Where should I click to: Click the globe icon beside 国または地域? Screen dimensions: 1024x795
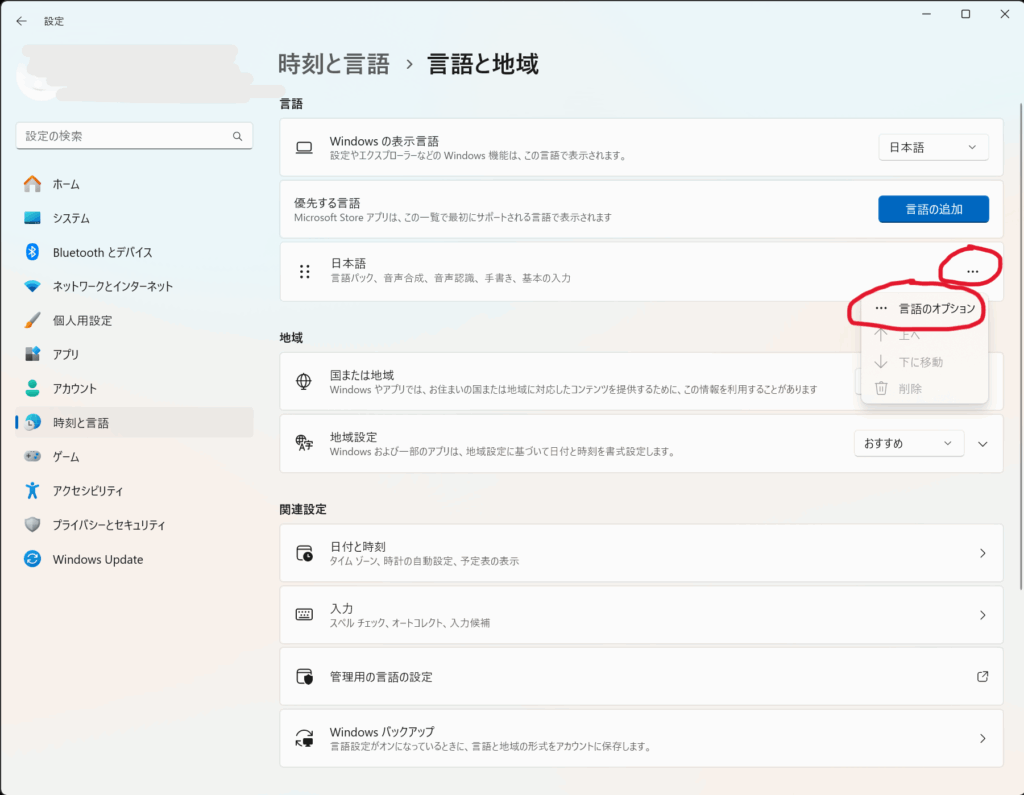pos(304,381)
